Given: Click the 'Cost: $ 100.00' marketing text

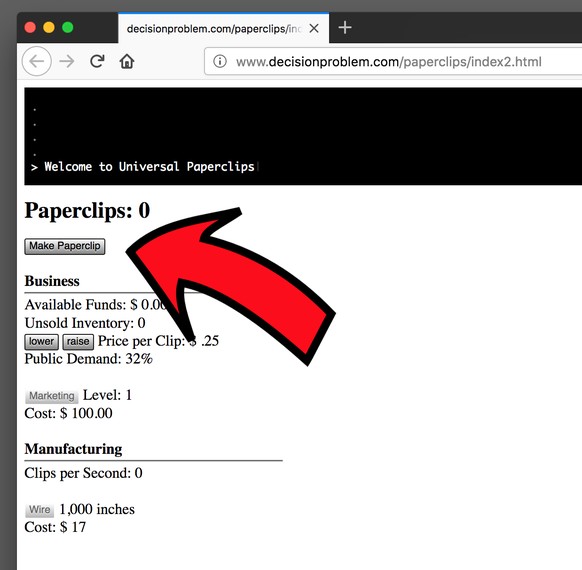Looking at the screenshot, I should (68, 413).
